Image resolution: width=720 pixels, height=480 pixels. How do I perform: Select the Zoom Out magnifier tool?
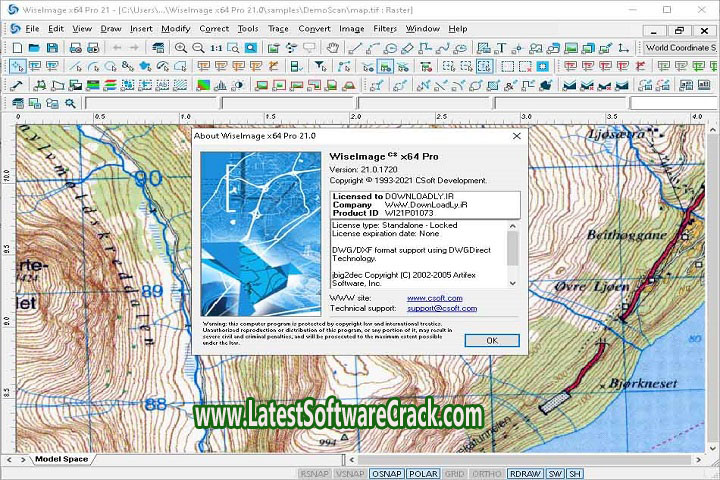[199, 47]
